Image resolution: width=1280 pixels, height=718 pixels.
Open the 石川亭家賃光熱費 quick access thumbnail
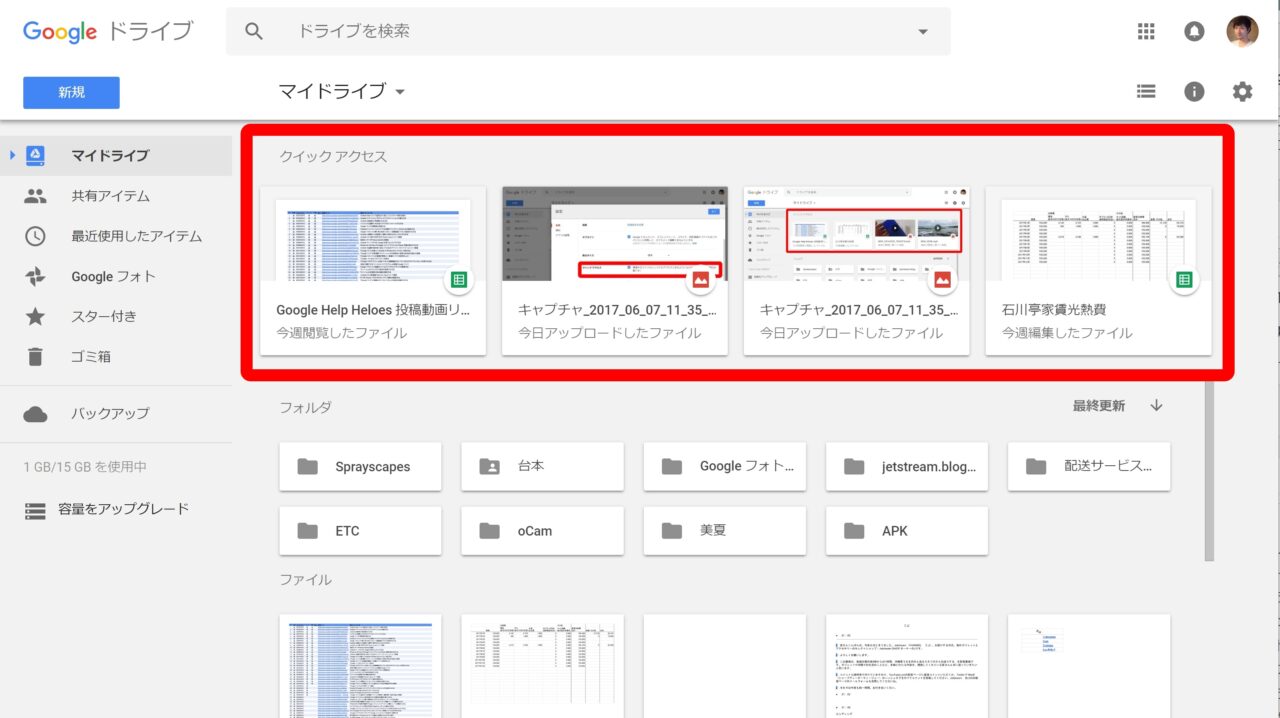point(1098,238)
